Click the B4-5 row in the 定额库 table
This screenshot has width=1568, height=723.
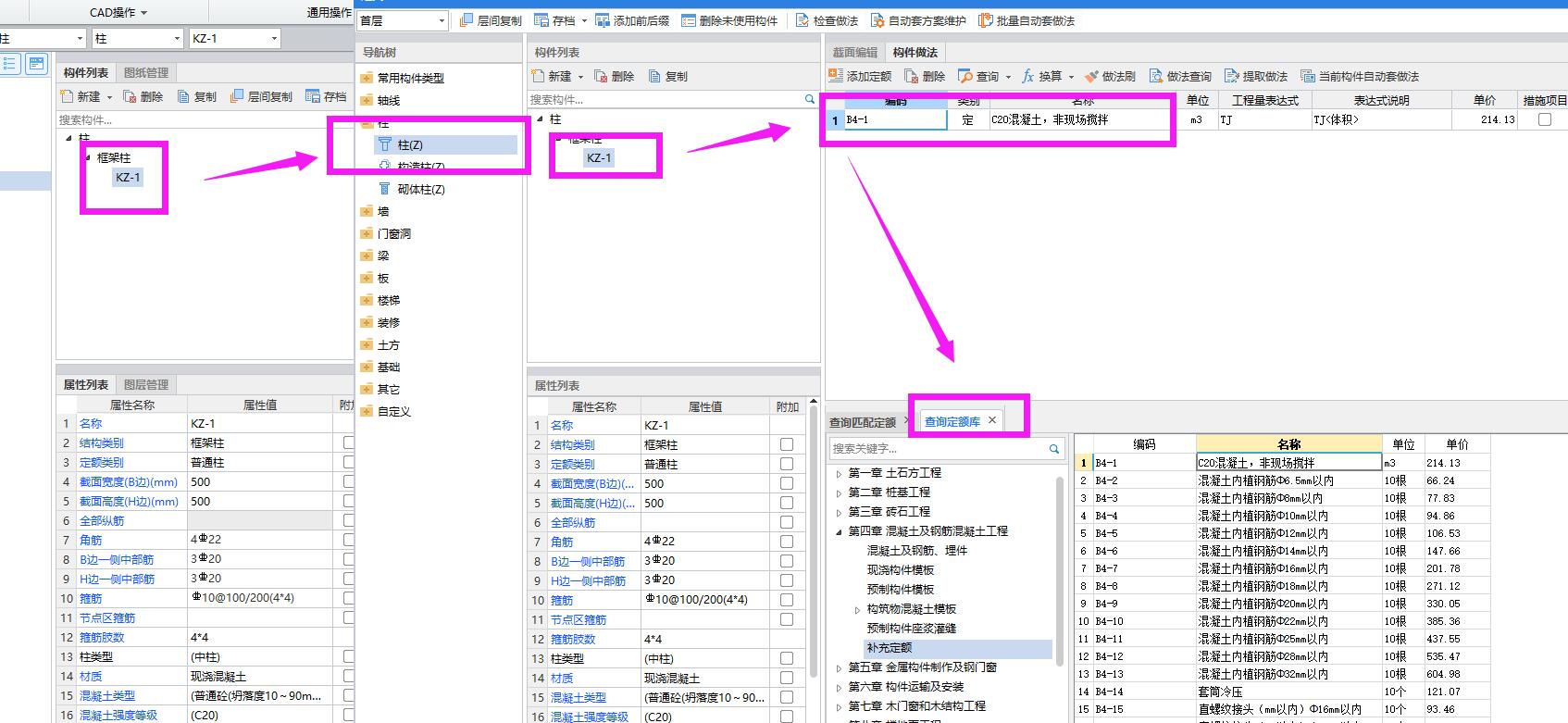(1282, 533)
